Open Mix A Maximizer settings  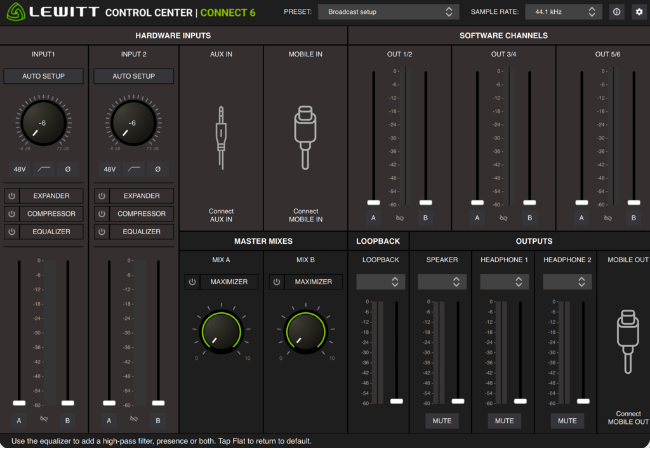point(229,282)
